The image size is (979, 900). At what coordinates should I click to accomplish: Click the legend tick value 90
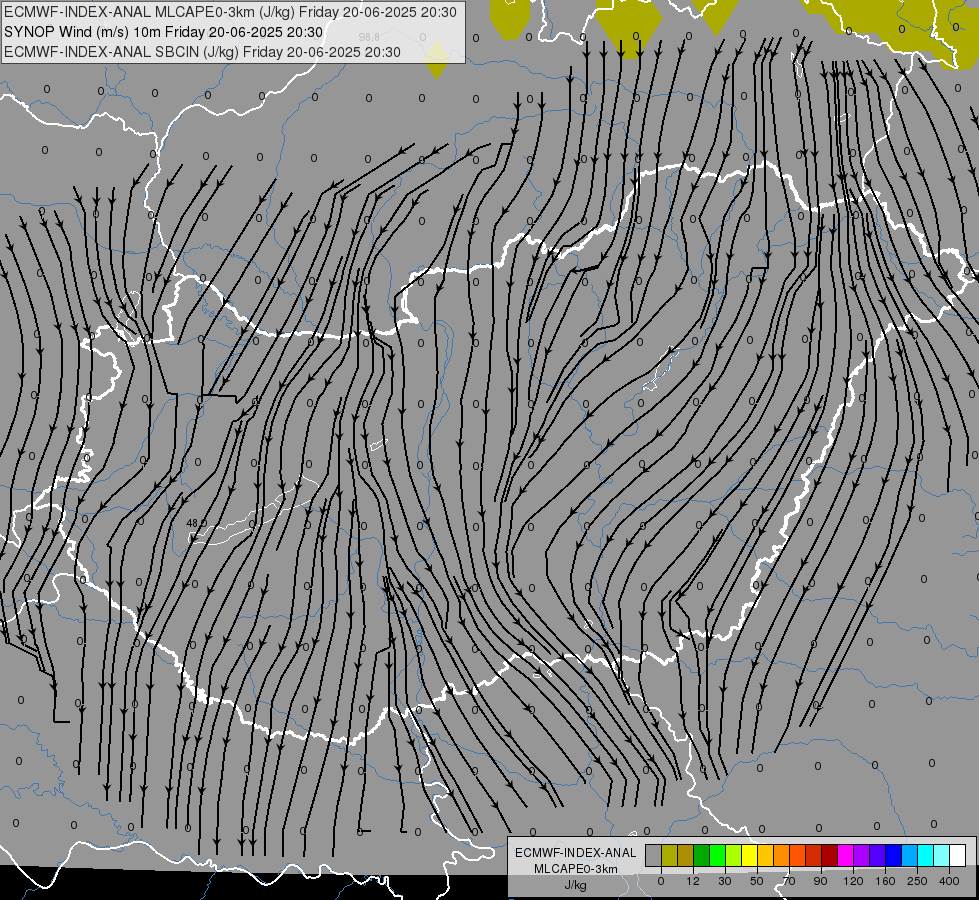coord(821,881)
